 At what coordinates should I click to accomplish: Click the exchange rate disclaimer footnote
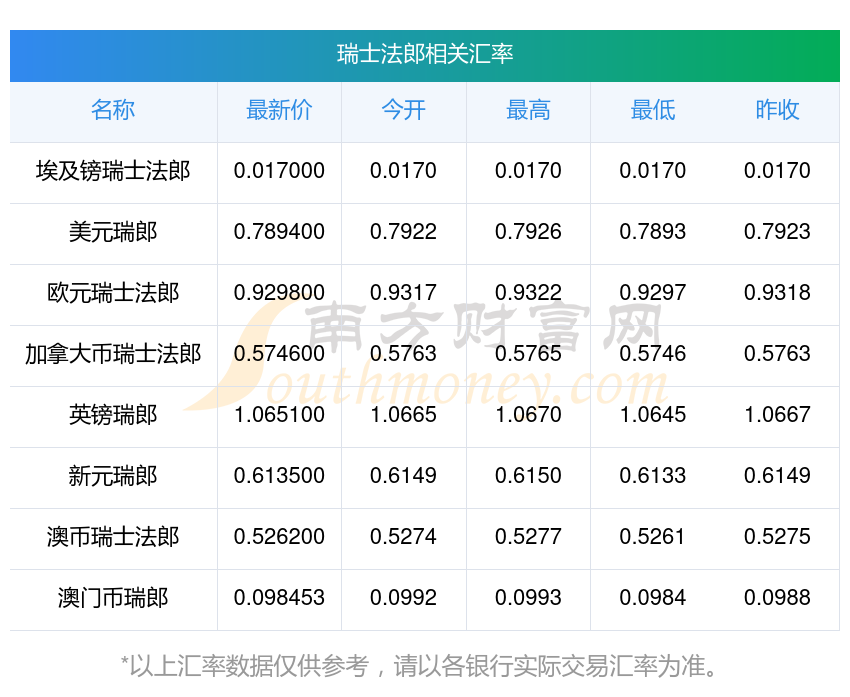pos(425,665)
